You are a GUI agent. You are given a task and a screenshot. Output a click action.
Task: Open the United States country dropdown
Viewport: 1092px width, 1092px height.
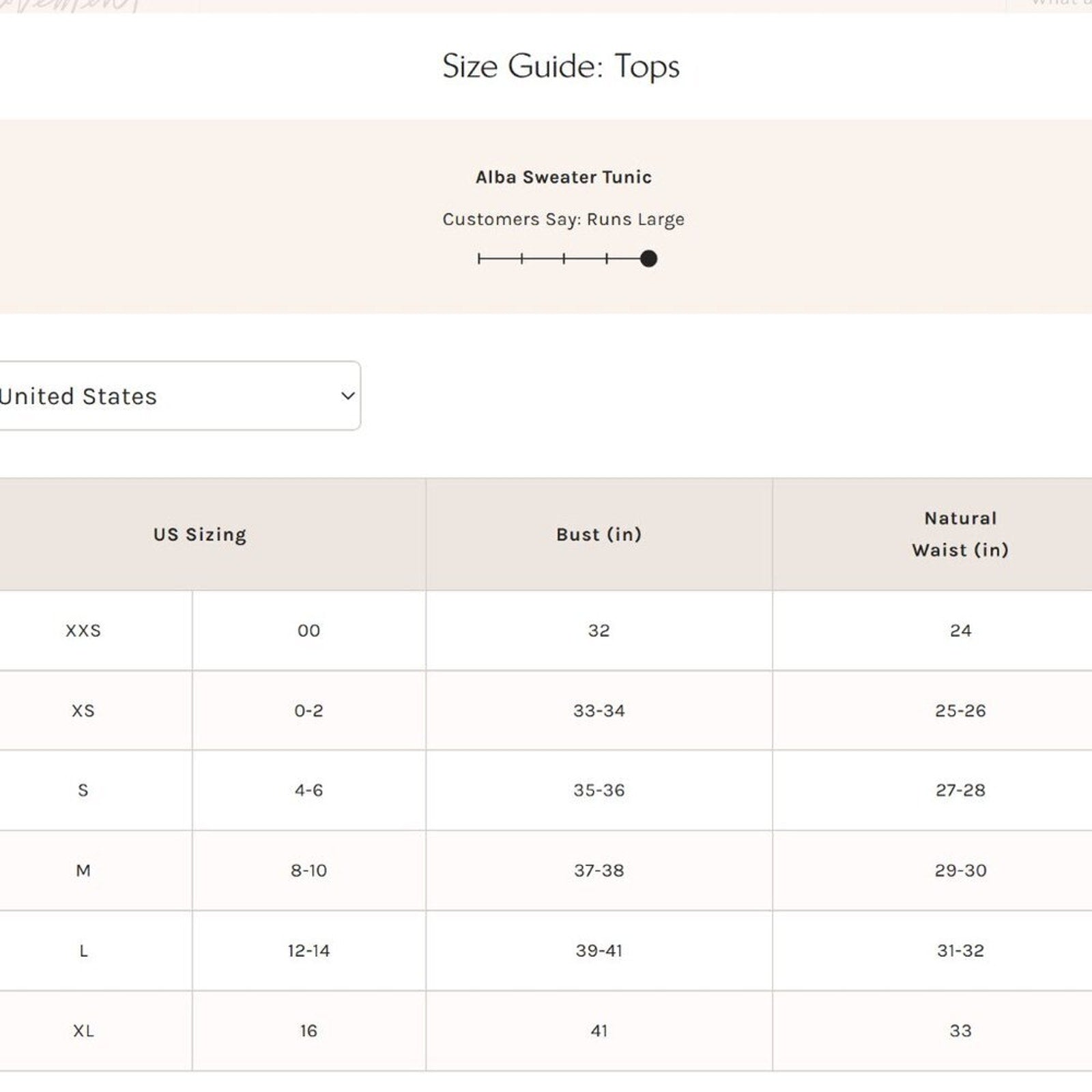point(171,396)
